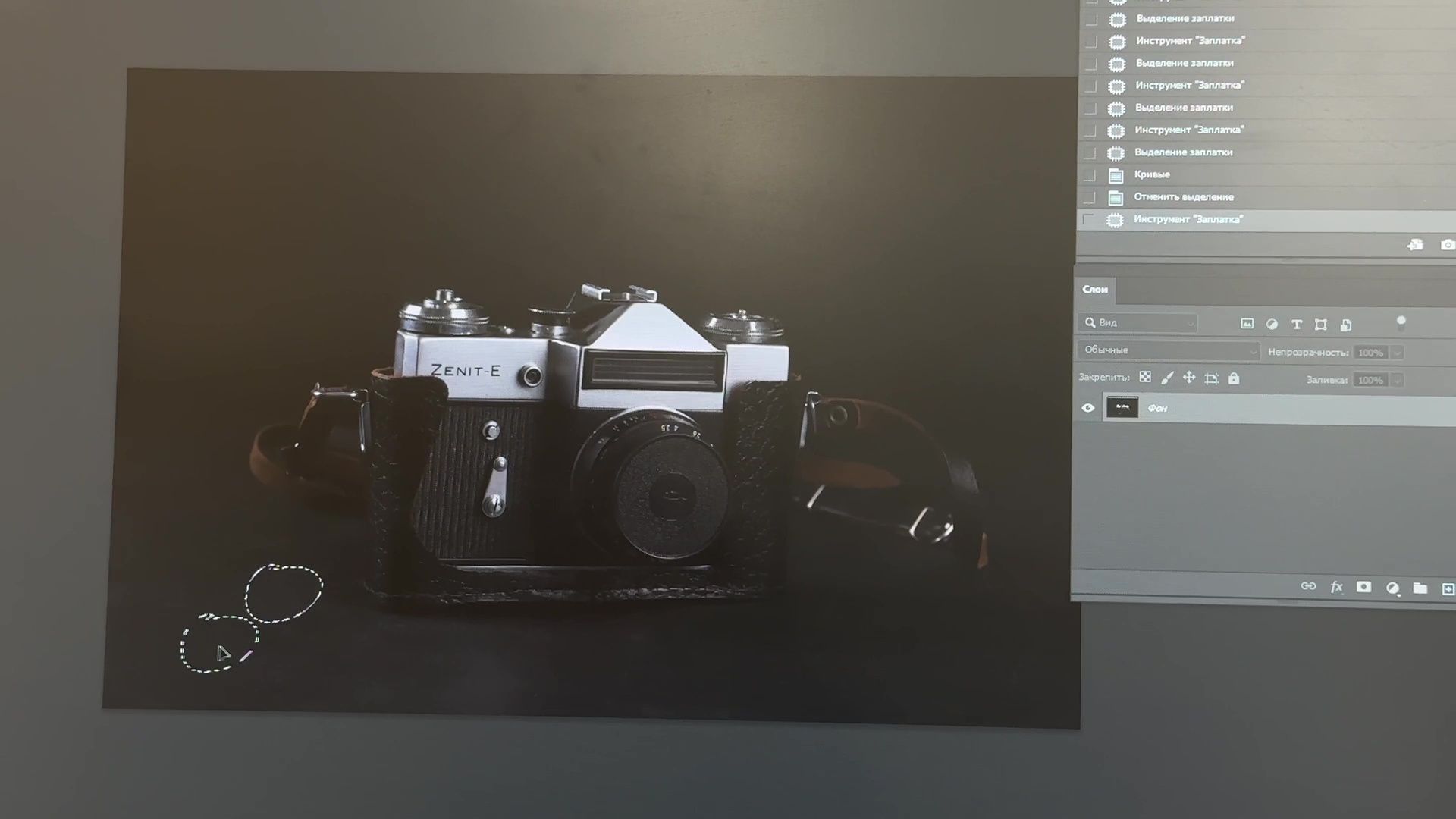Switch to the Слои tab
1456x819 pixels.
(1094, 290)
